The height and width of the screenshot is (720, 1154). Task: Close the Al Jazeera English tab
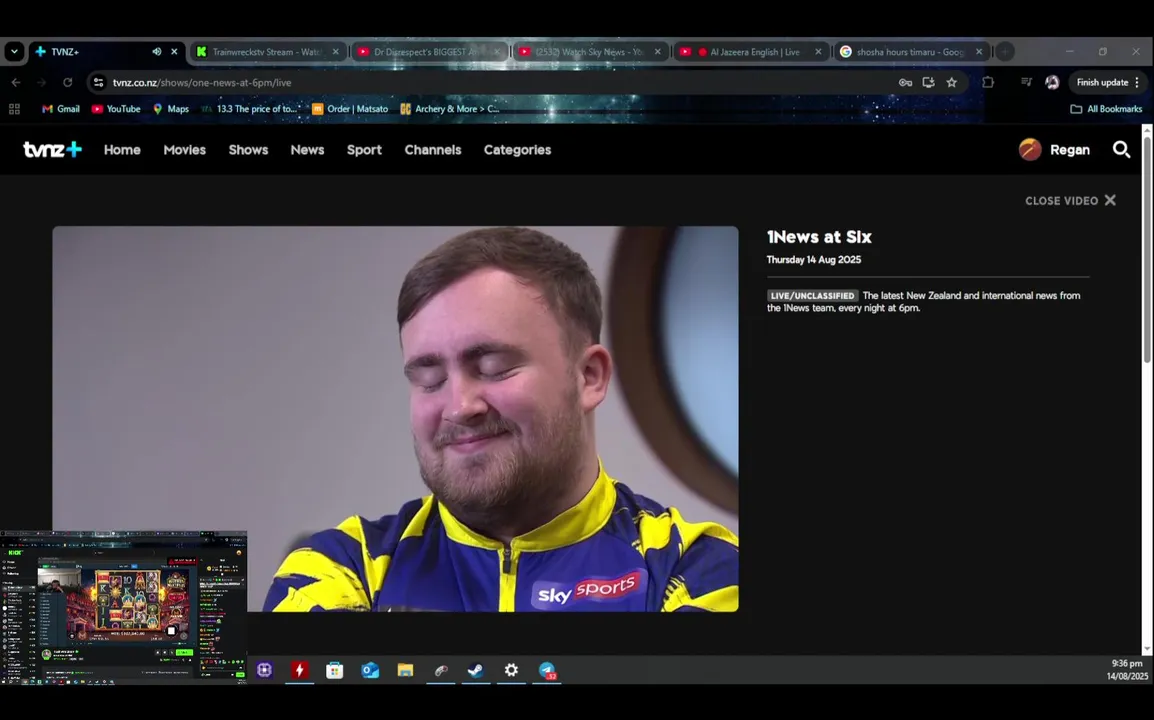[x=818, y=52]
